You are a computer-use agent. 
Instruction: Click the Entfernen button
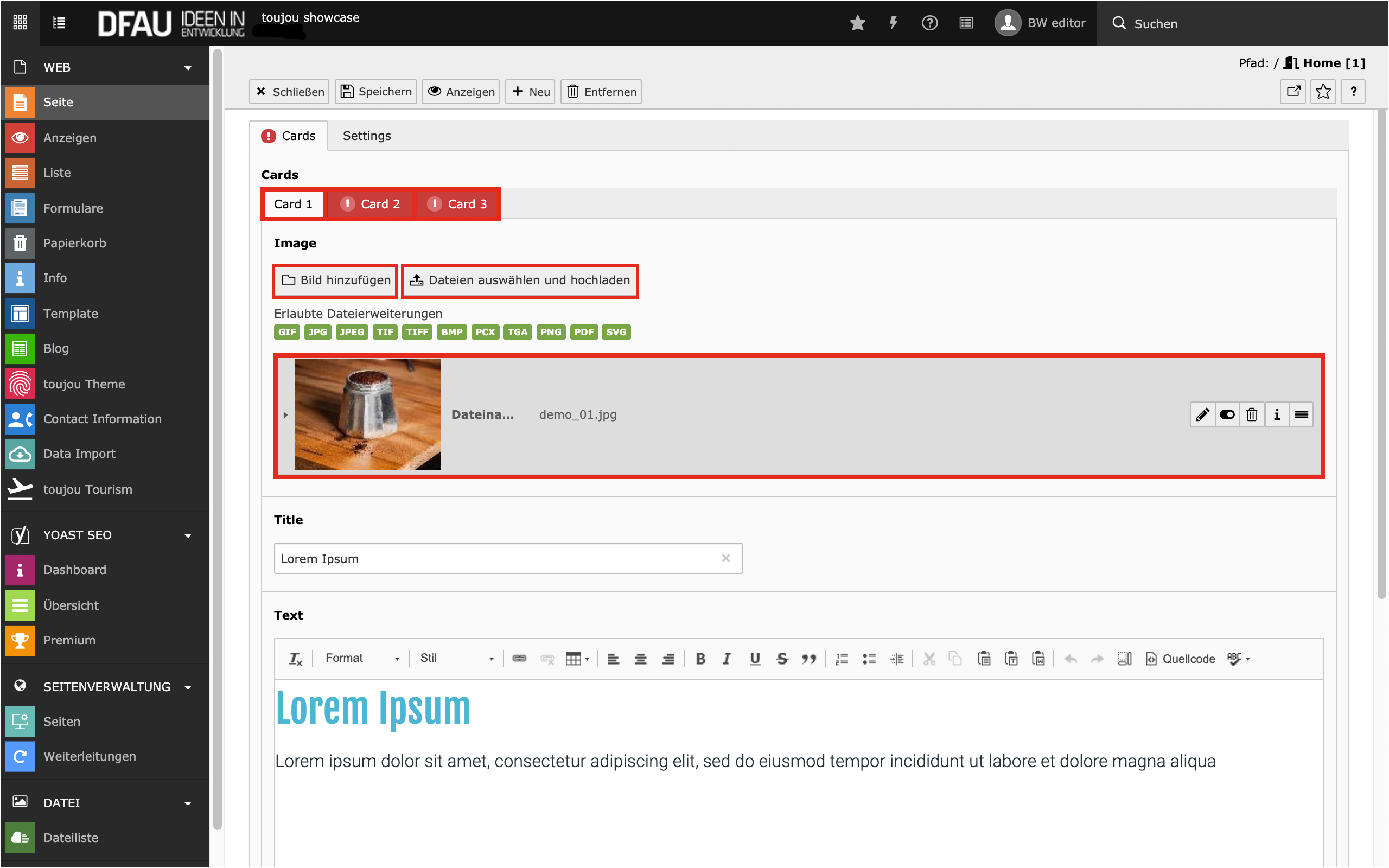tap(602, 92)
